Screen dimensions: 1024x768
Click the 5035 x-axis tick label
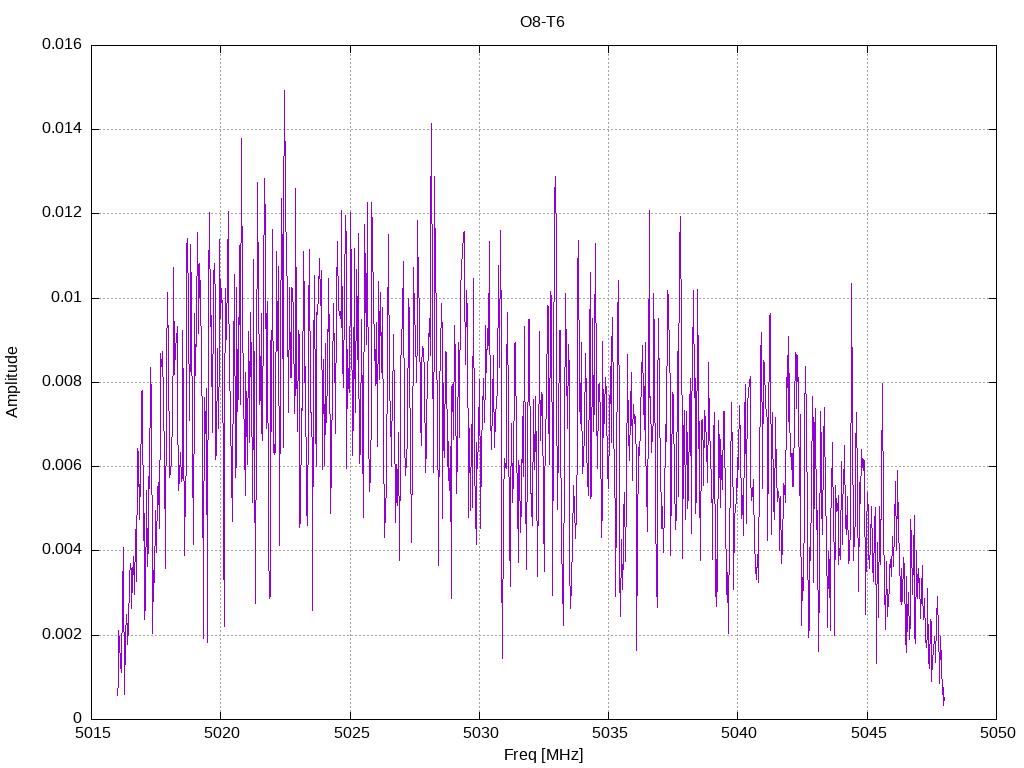point(609,733)
